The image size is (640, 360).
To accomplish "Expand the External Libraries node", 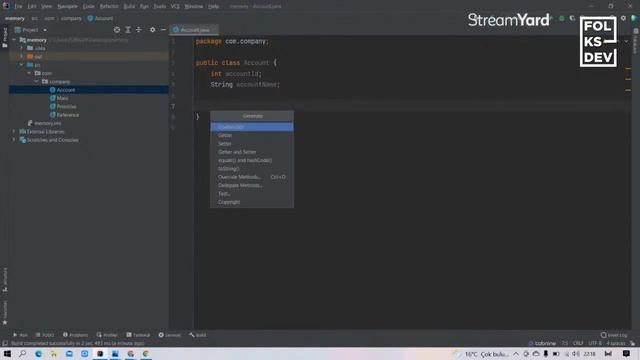I will (14, 131).
